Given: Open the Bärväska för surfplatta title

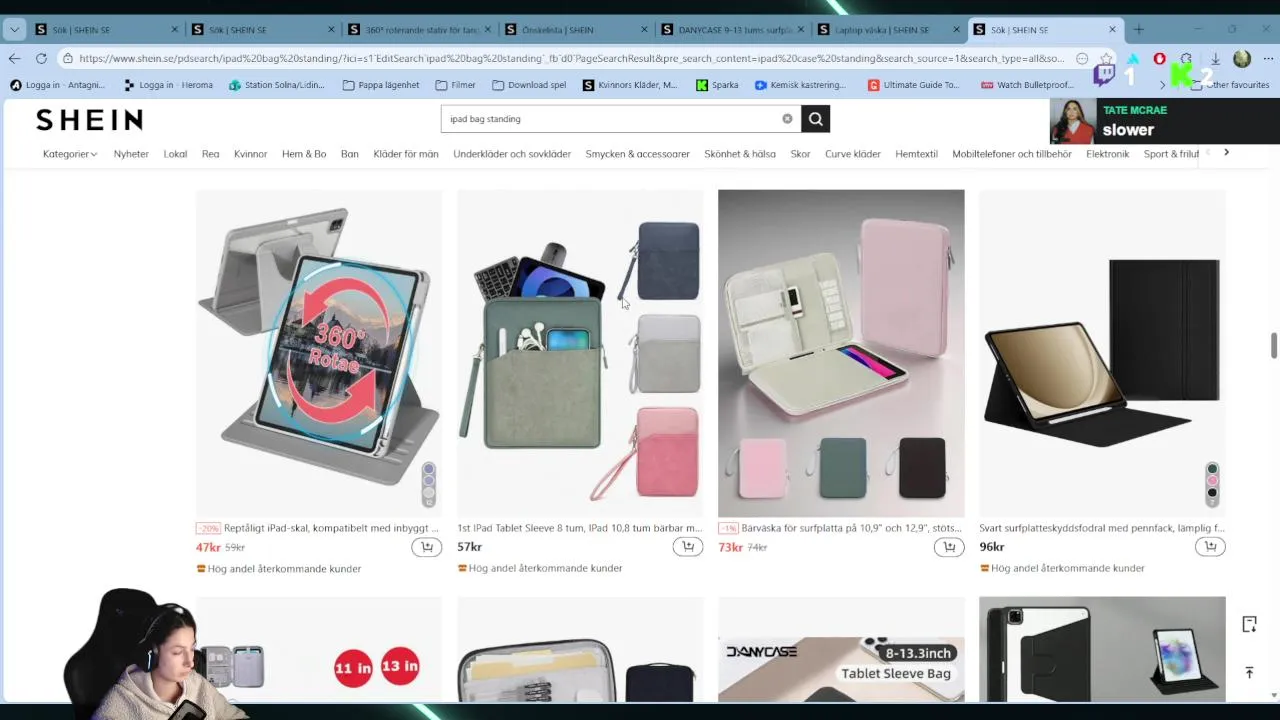Looking at the screenshot, I should pyautogui.click(x=852, y=528).
